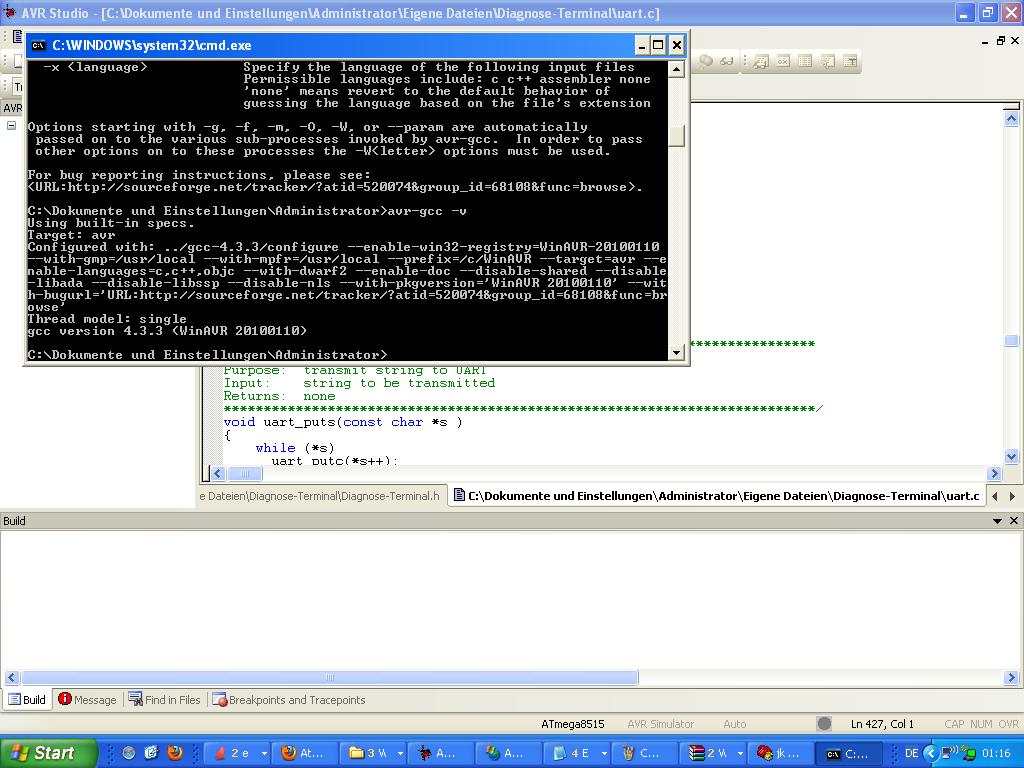Switch to the Message tab
Screen dimensions: 1024x768
tap(87, 699)
